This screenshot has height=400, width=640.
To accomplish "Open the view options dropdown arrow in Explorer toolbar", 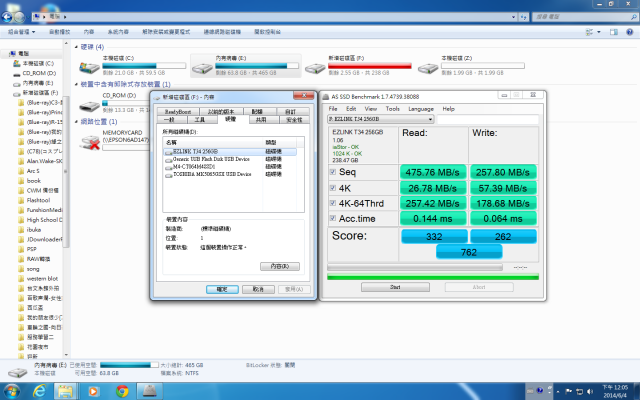I will coord(599,32).
